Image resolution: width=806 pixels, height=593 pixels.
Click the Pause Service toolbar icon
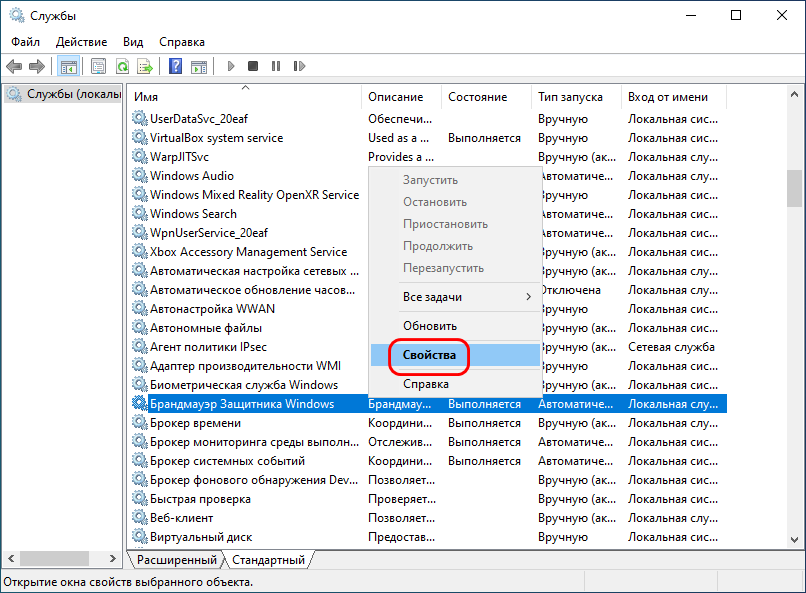click(x=276, y=66)
